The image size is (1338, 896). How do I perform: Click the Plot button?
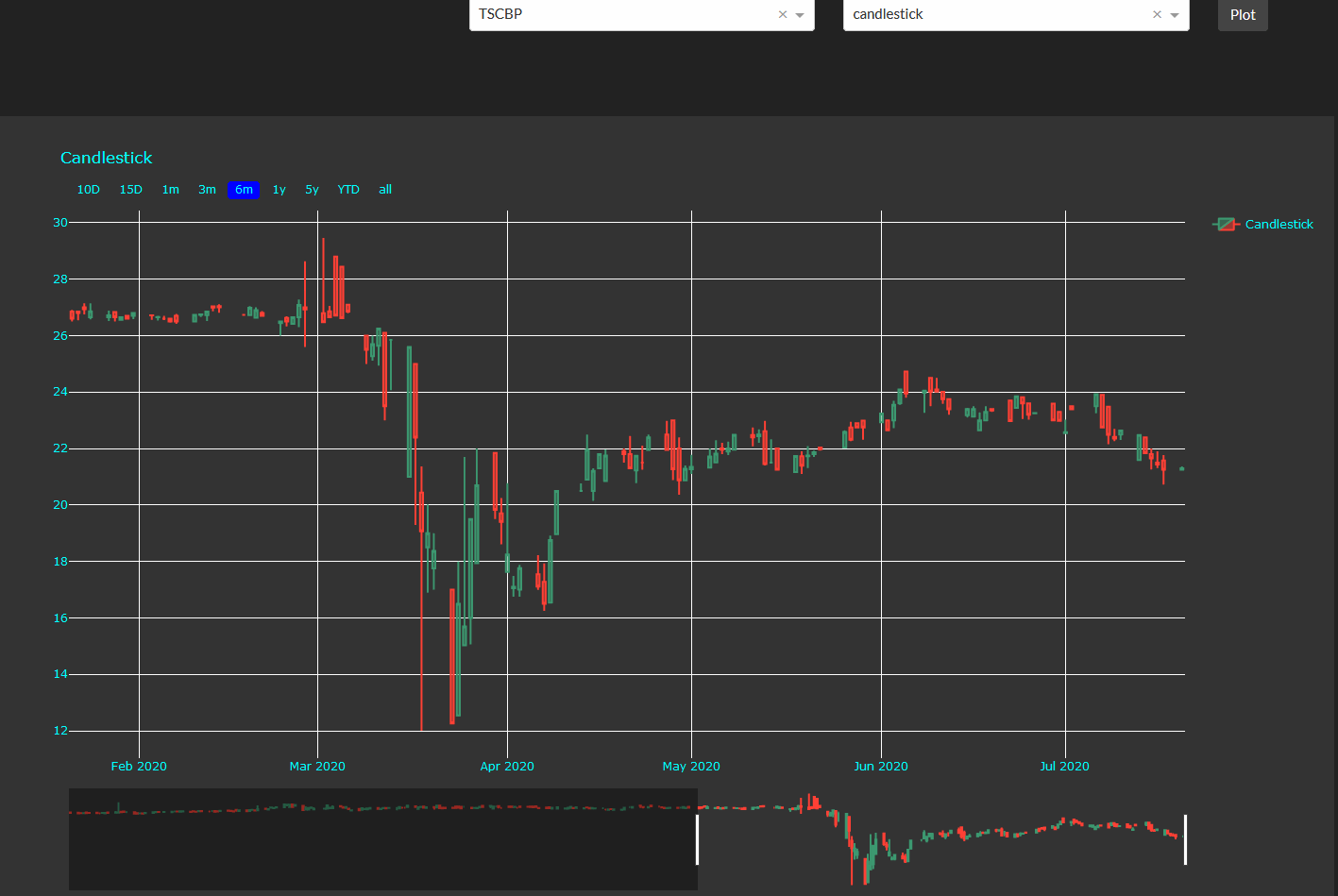(1243, 15)
